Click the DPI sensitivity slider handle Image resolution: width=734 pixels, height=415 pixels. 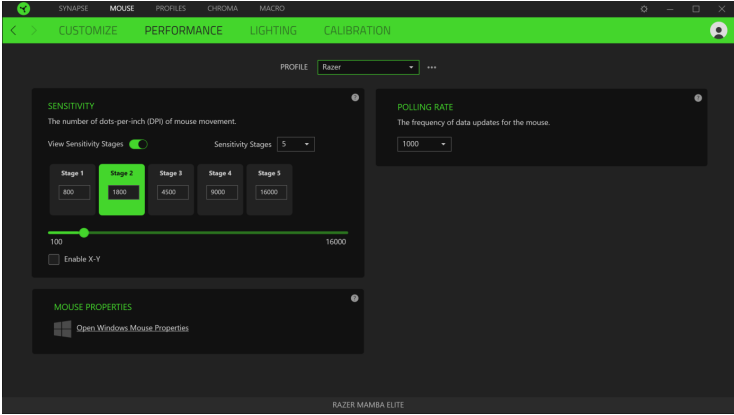coord(84,232)
